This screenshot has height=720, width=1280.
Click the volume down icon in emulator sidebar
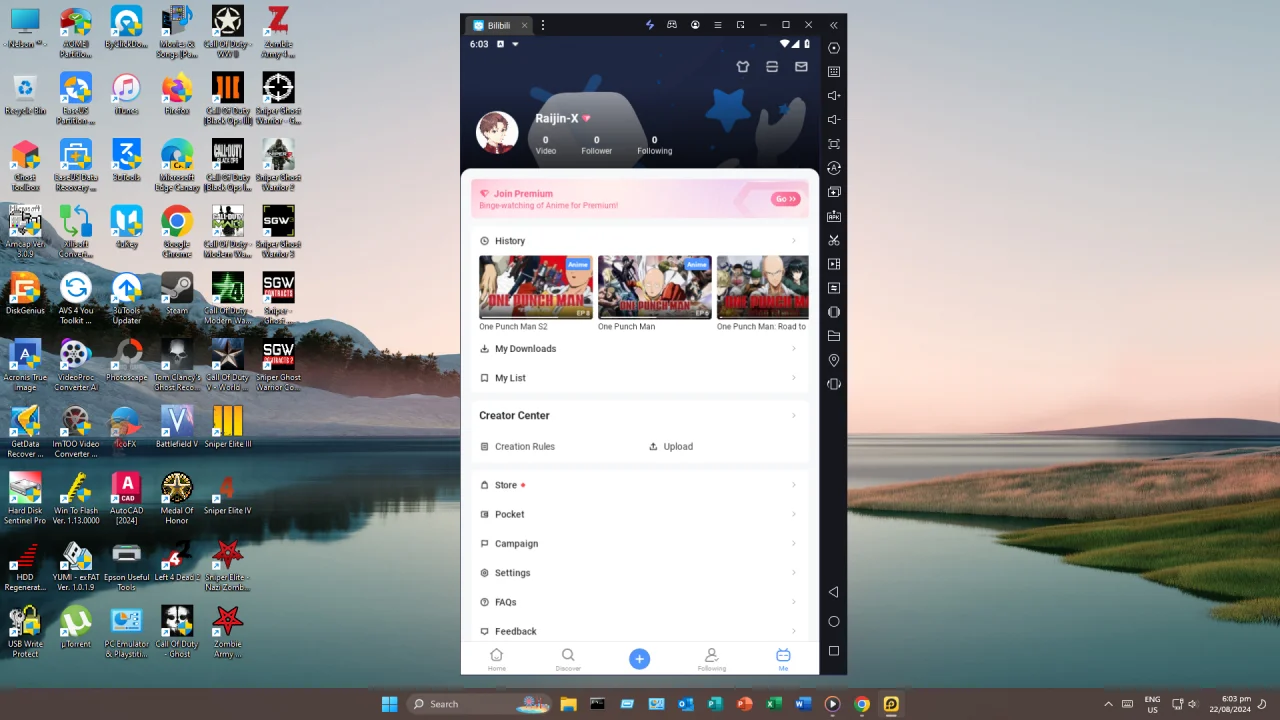click(x=834, y=120)
